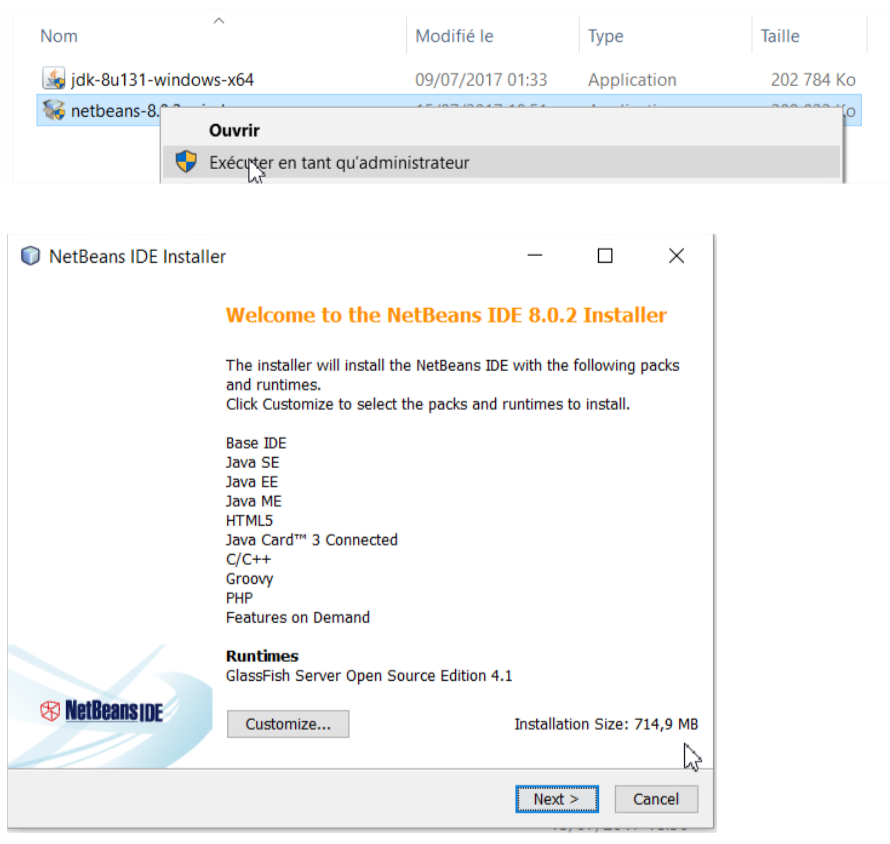Open the Customize... packs dialog
The image size is (890, 844).
tap(288, 724)
